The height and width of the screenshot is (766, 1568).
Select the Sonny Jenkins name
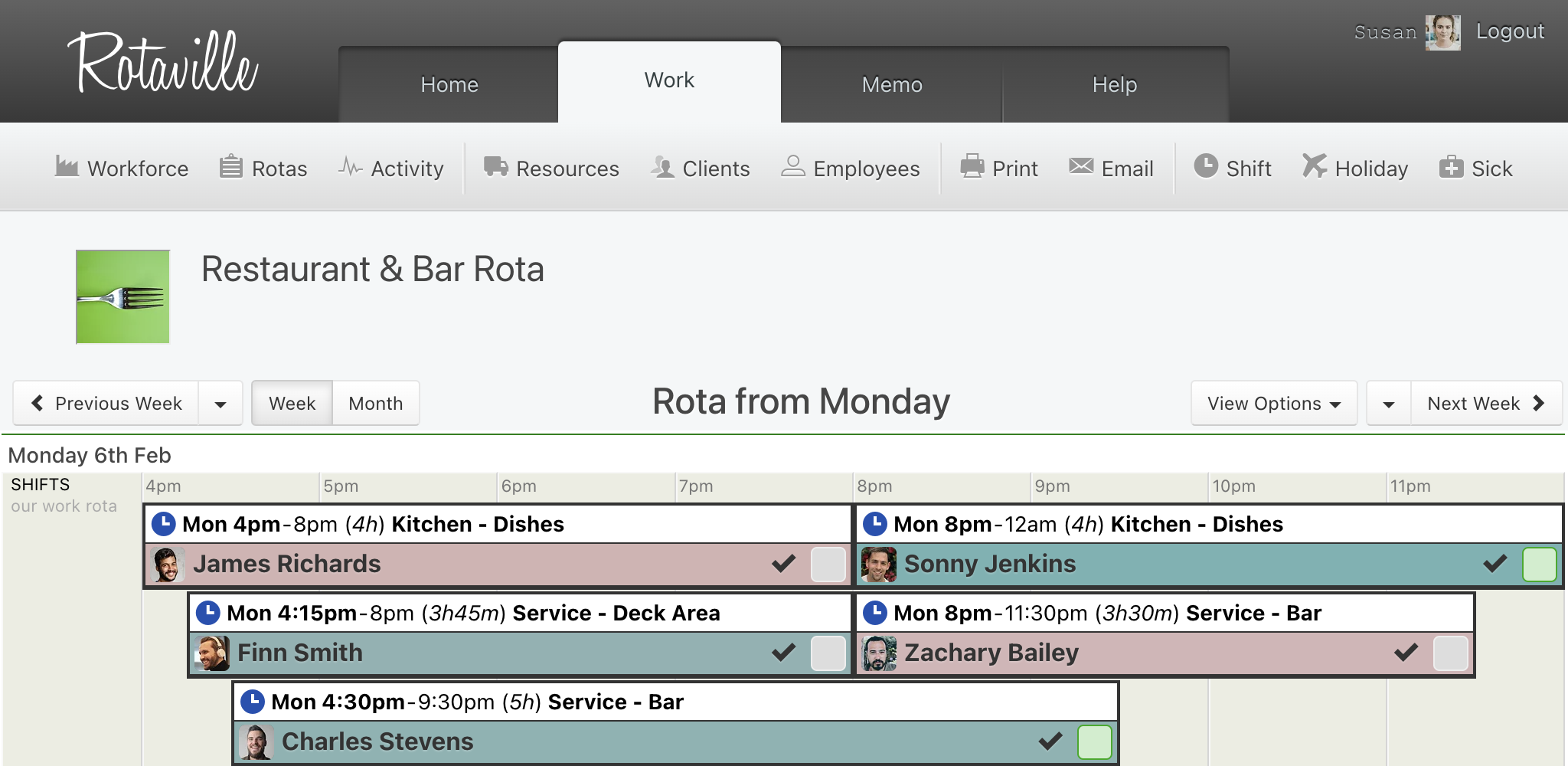tap(990, 564)
